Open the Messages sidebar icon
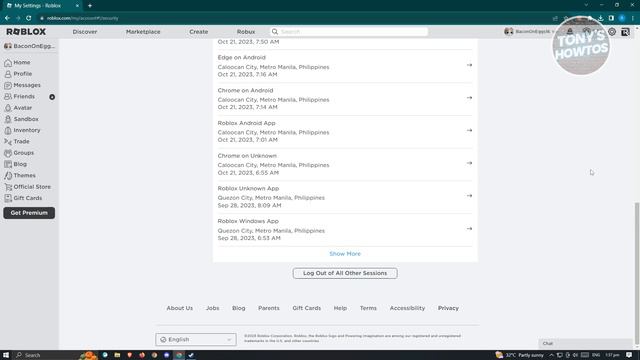Screen dimensions: 640x360 click(x=8, y=85)
